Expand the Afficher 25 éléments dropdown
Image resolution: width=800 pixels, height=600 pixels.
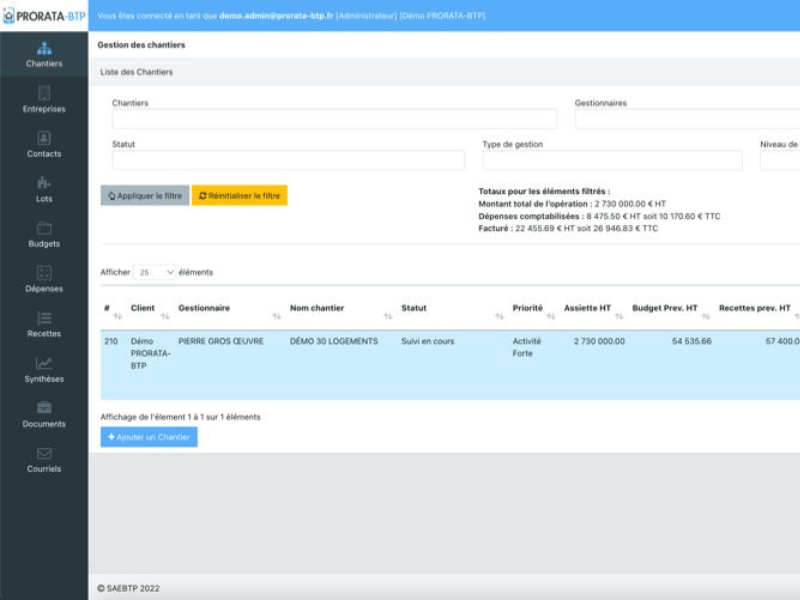155,272
